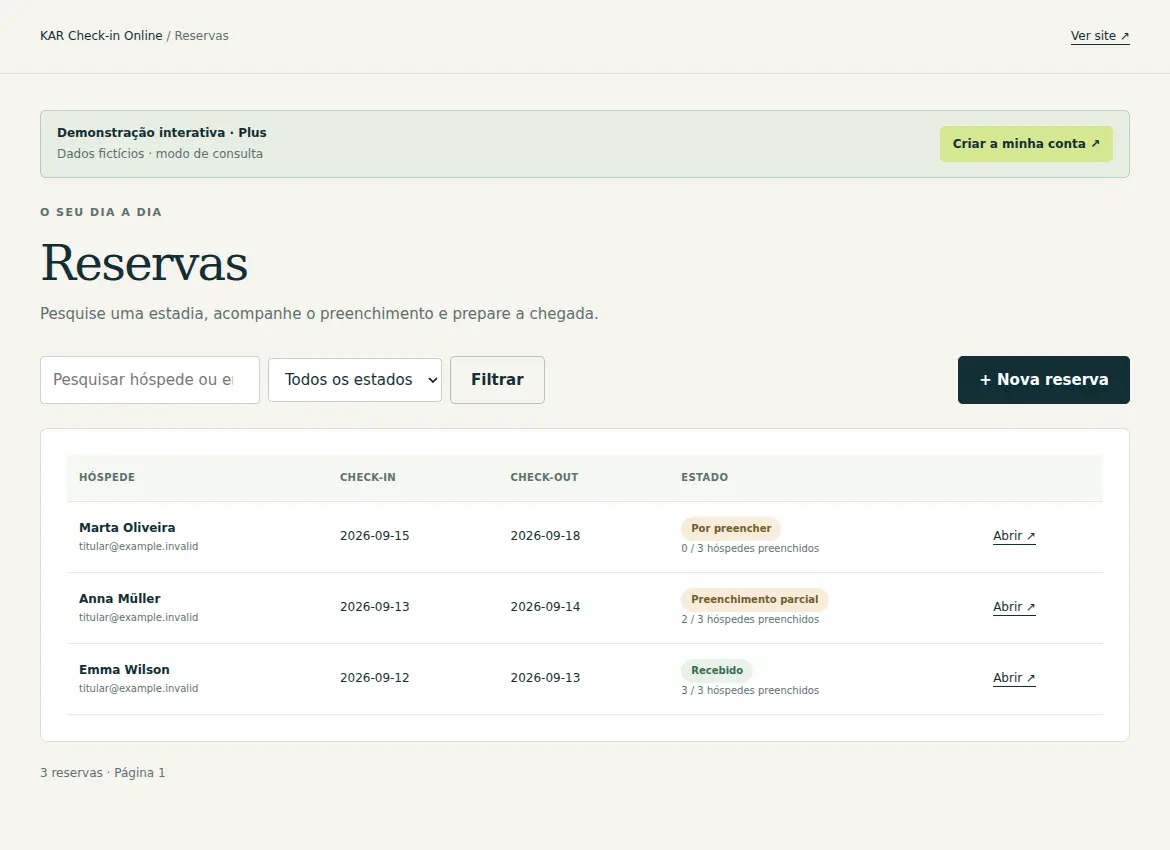
Task: Open the Ver site link
Action: click(x=1100, y=36)
